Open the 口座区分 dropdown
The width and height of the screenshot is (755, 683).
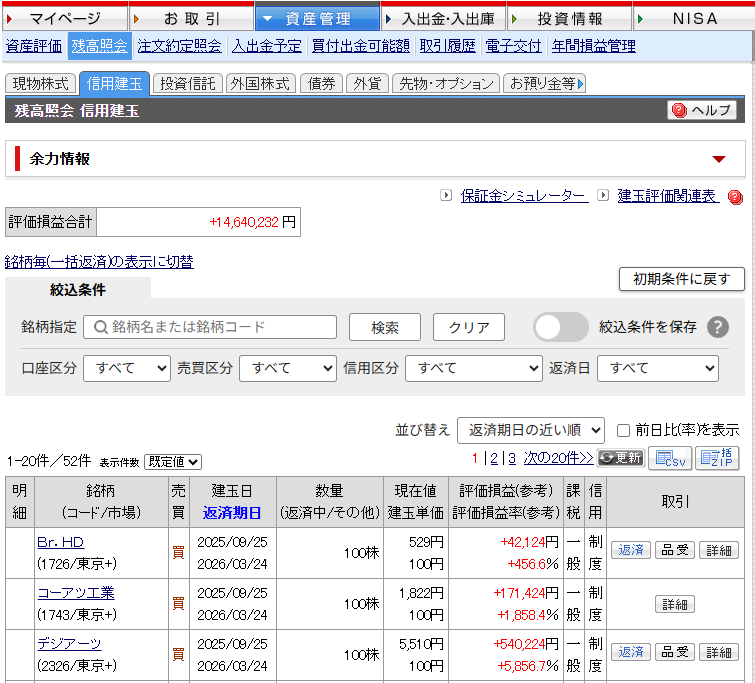pos(127,368)
